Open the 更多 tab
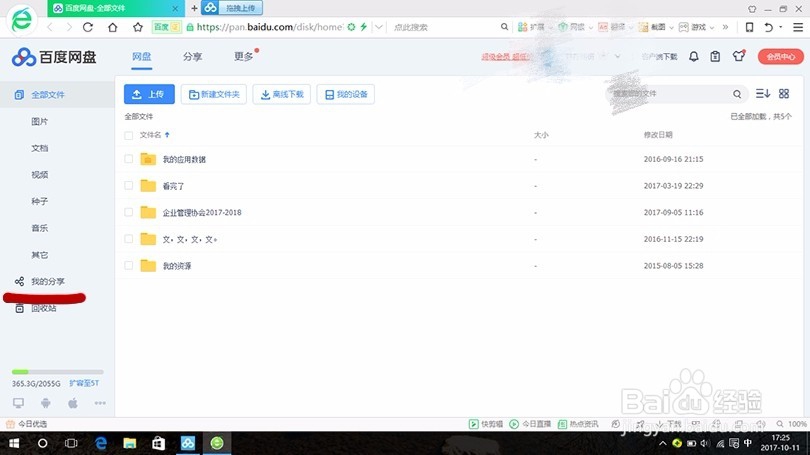Screen dimensions: 810x455 (x=243, y=56)
